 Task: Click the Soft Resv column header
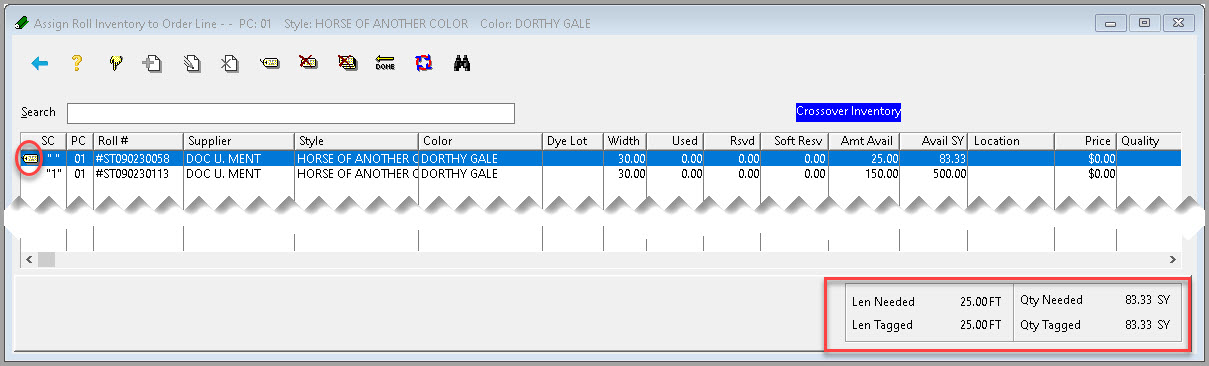tap(795, 141)
